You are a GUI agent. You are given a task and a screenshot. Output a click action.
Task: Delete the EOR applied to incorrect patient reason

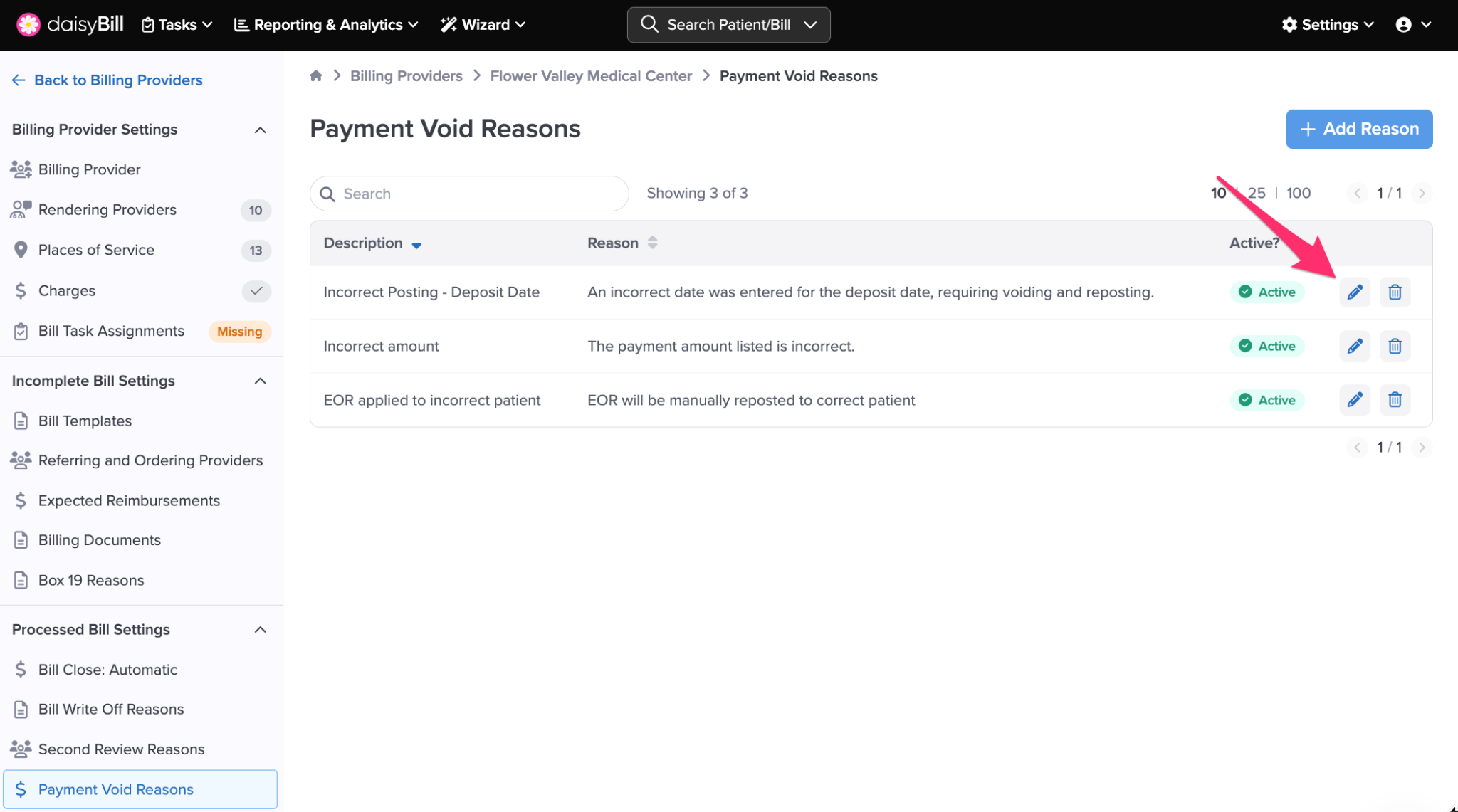[1395, 400]
